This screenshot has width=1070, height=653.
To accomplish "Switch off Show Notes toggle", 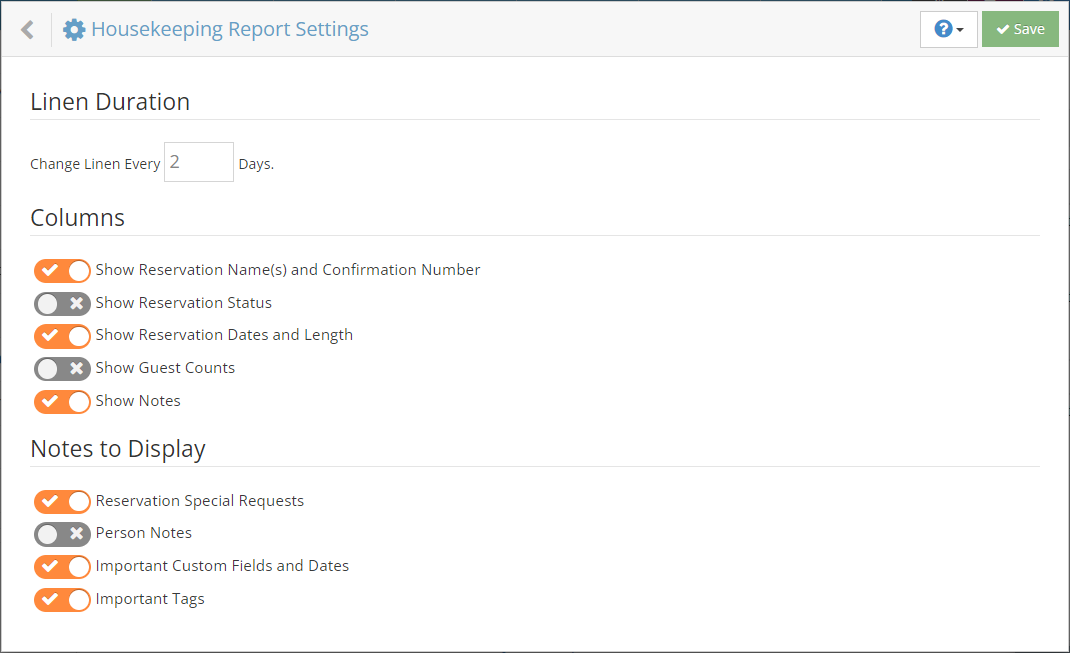I will (x=62, y=402).
